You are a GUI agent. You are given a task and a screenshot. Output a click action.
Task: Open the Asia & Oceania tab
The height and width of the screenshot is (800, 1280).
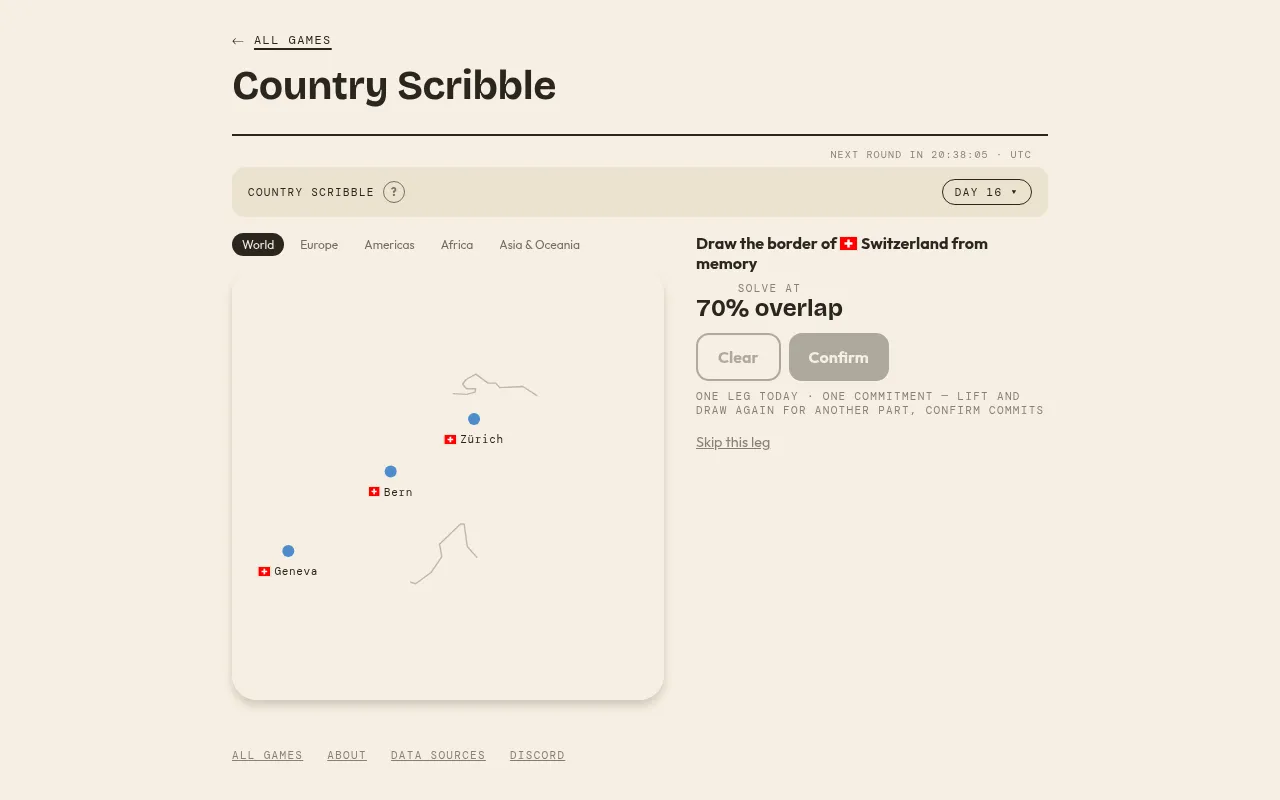pos(539,245)
